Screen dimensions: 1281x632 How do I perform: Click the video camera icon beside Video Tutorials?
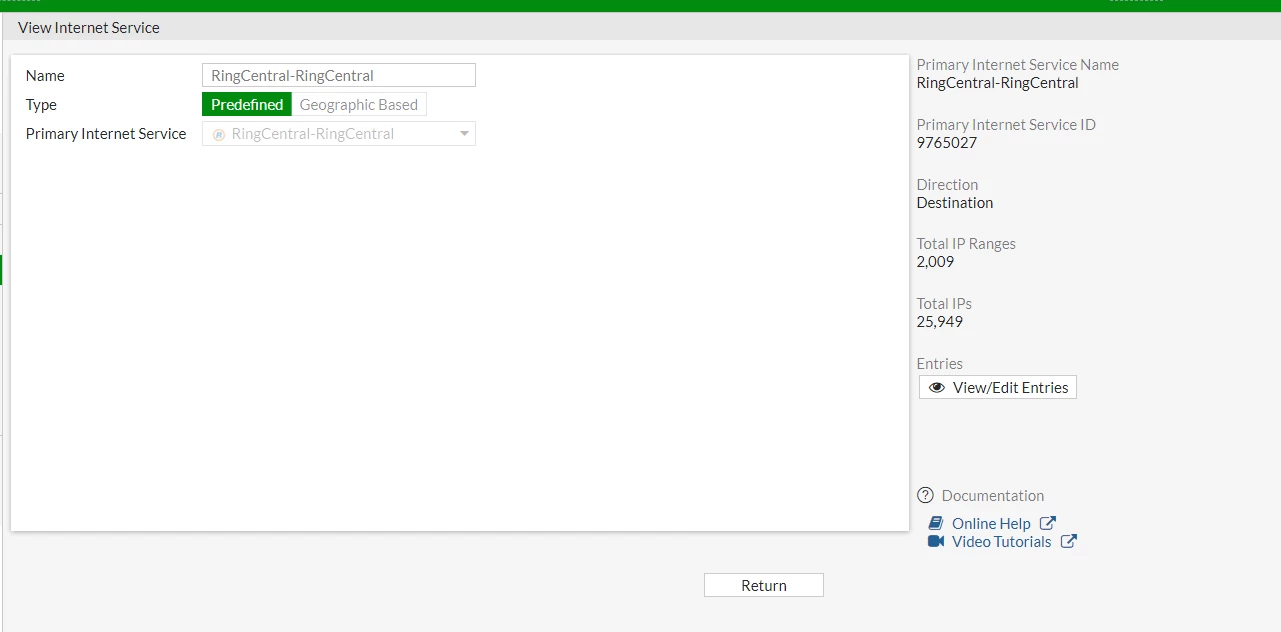[936, 542]
